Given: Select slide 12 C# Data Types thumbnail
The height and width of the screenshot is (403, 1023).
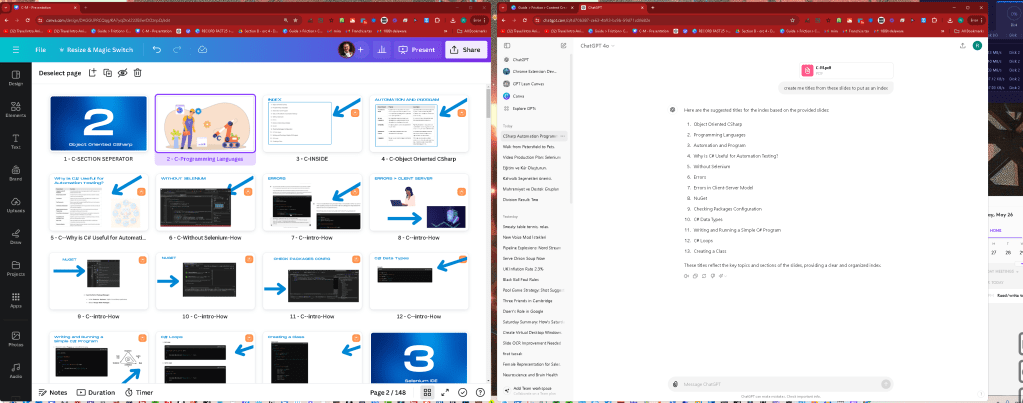Looking at the screenshot, I should 420,282.
